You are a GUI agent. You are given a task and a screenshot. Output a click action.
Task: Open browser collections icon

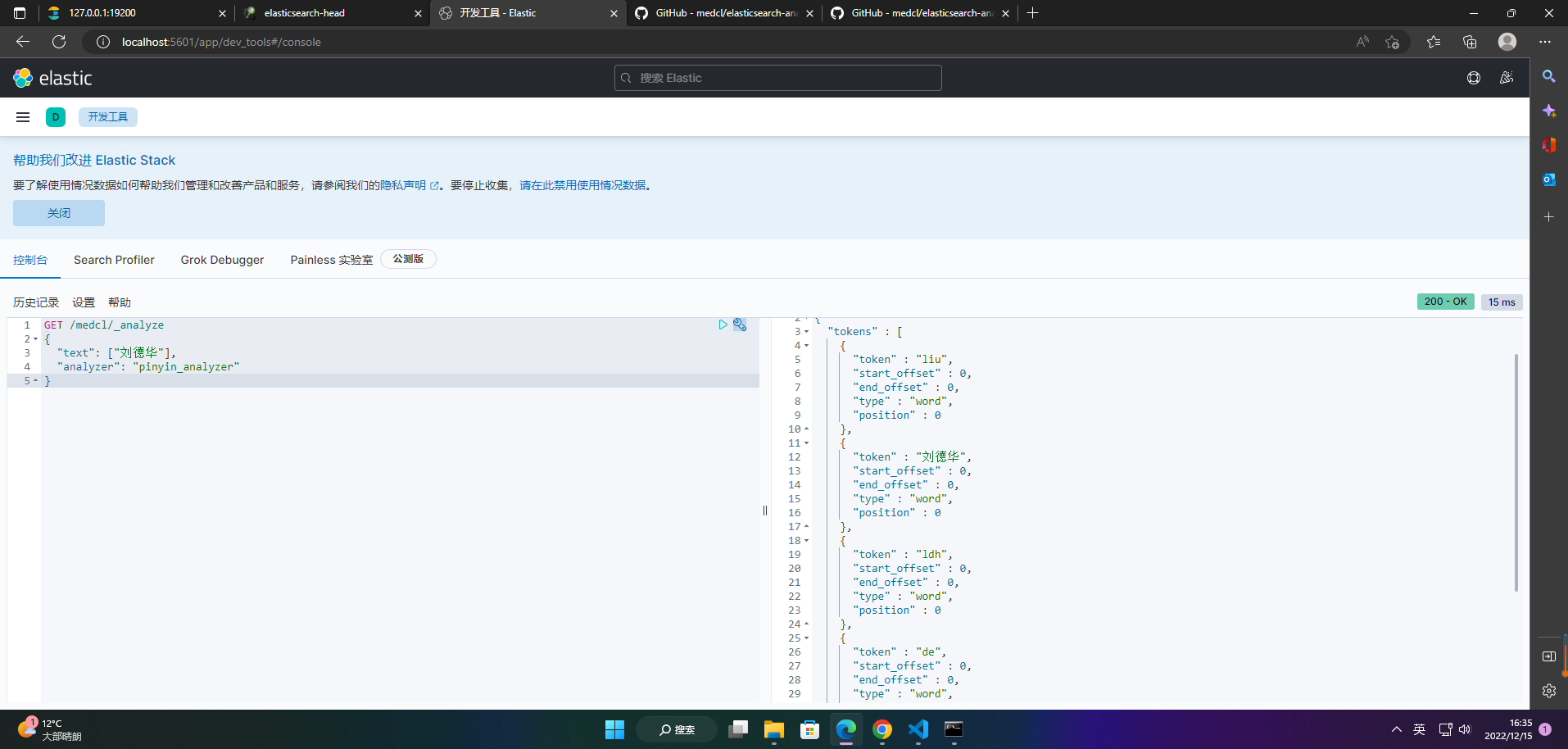point(1470,42)
